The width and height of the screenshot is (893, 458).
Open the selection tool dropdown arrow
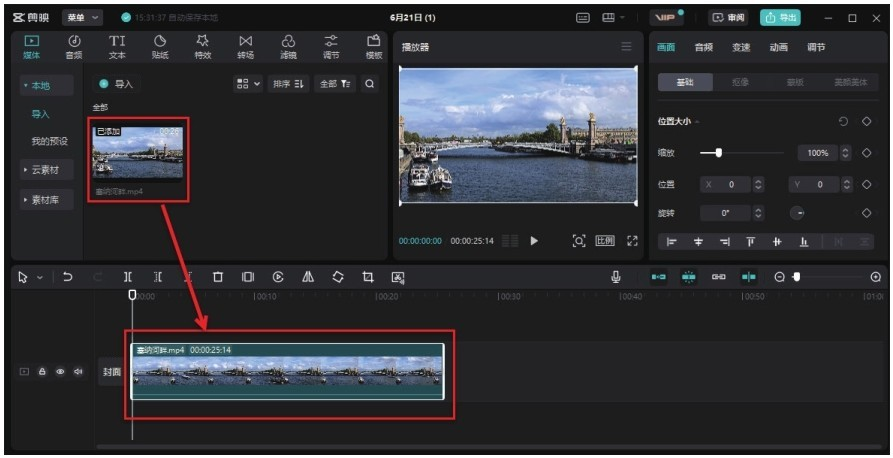[40, 277]
